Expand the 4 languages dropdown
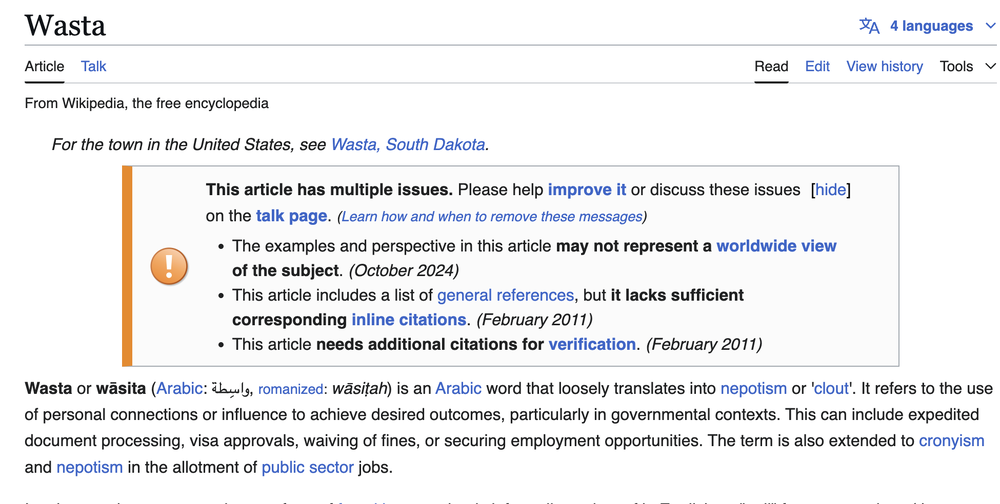1000x504 pixels. point(930,26)
